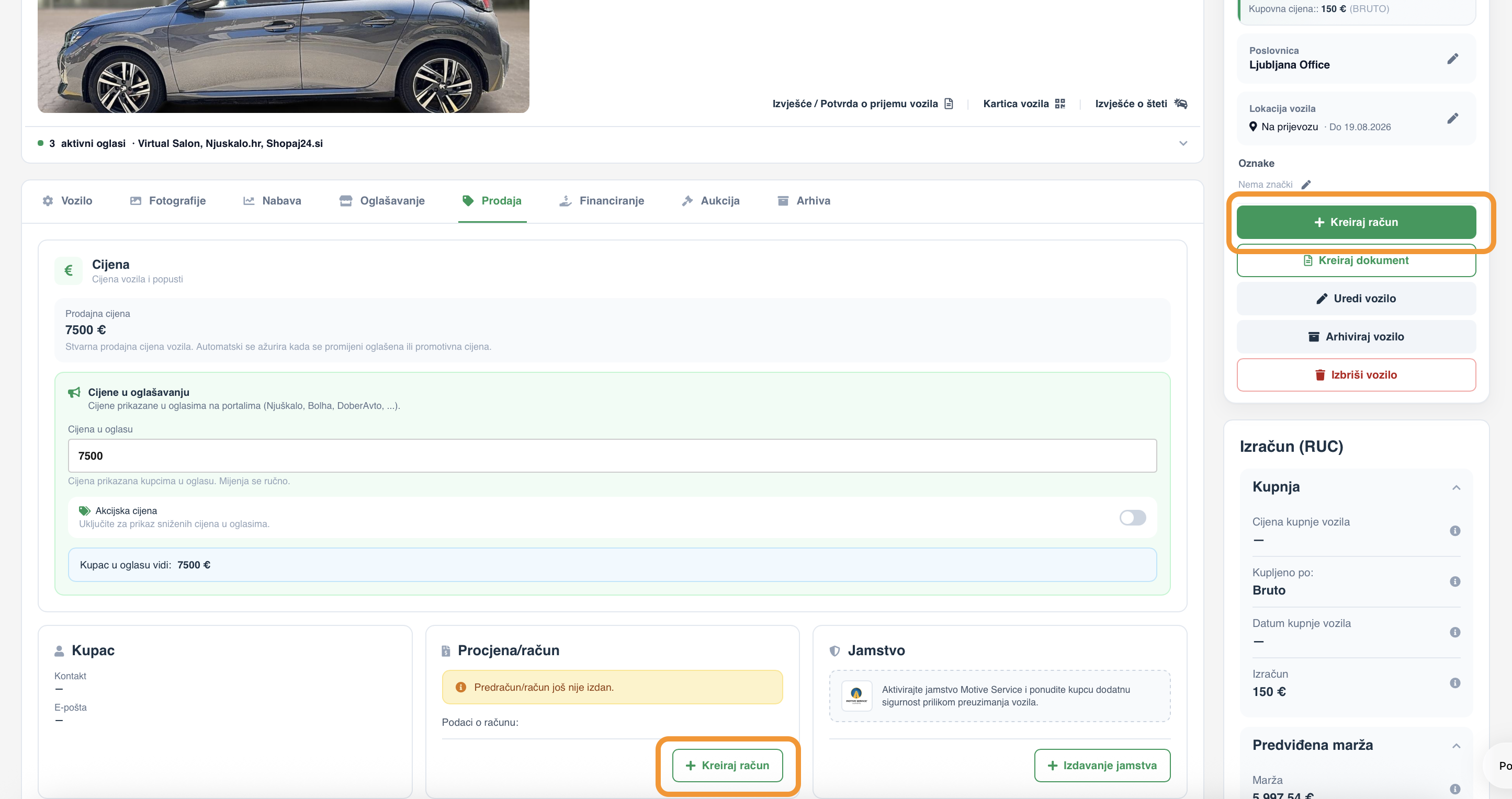Click the Kupovna cijena 150 € text
This screenshot has width=1512, height=799.
click(1318, 9)
